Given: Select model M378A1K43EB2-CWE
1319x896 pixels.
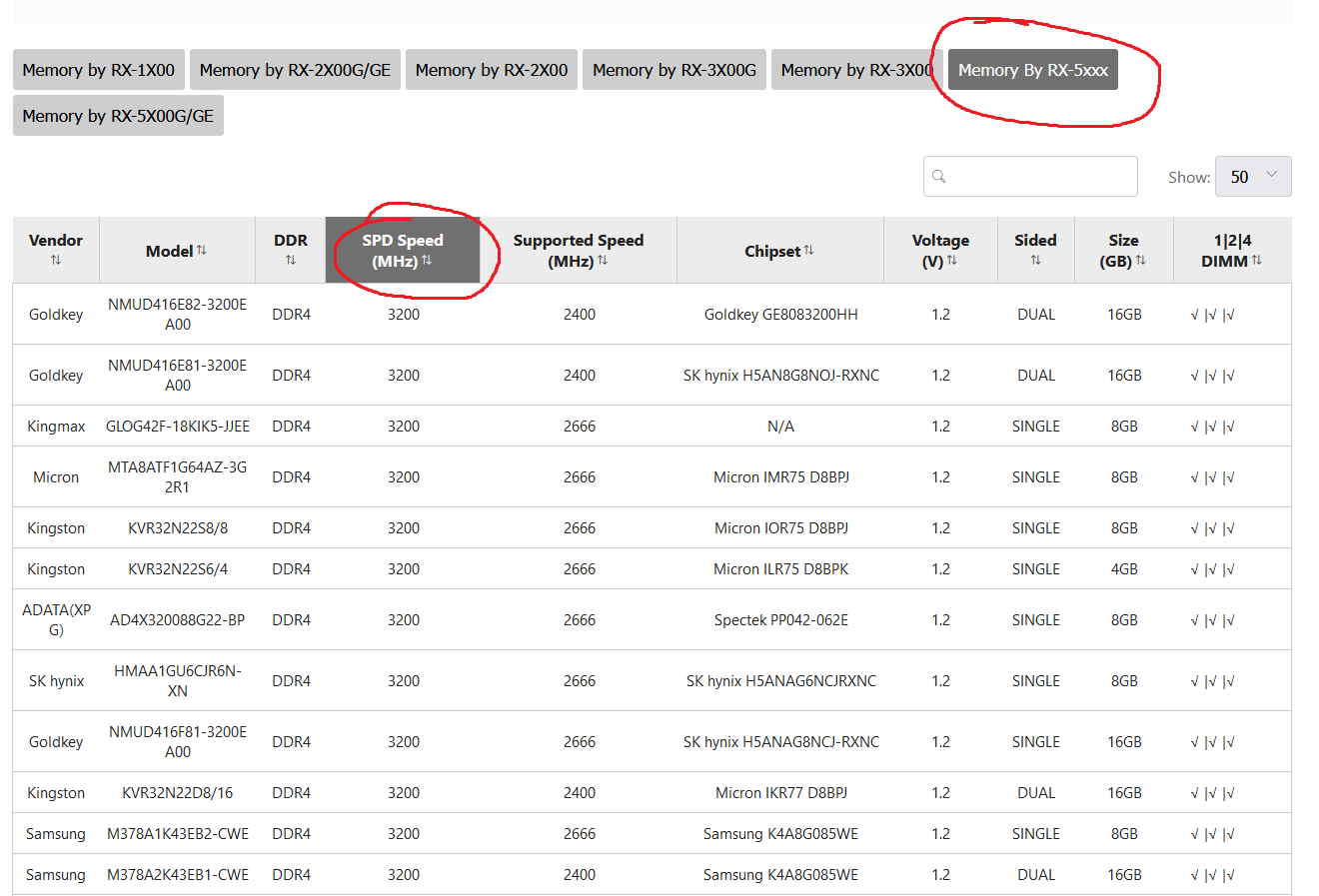Looking at the screenshot, I should click(x=178, y=833).
